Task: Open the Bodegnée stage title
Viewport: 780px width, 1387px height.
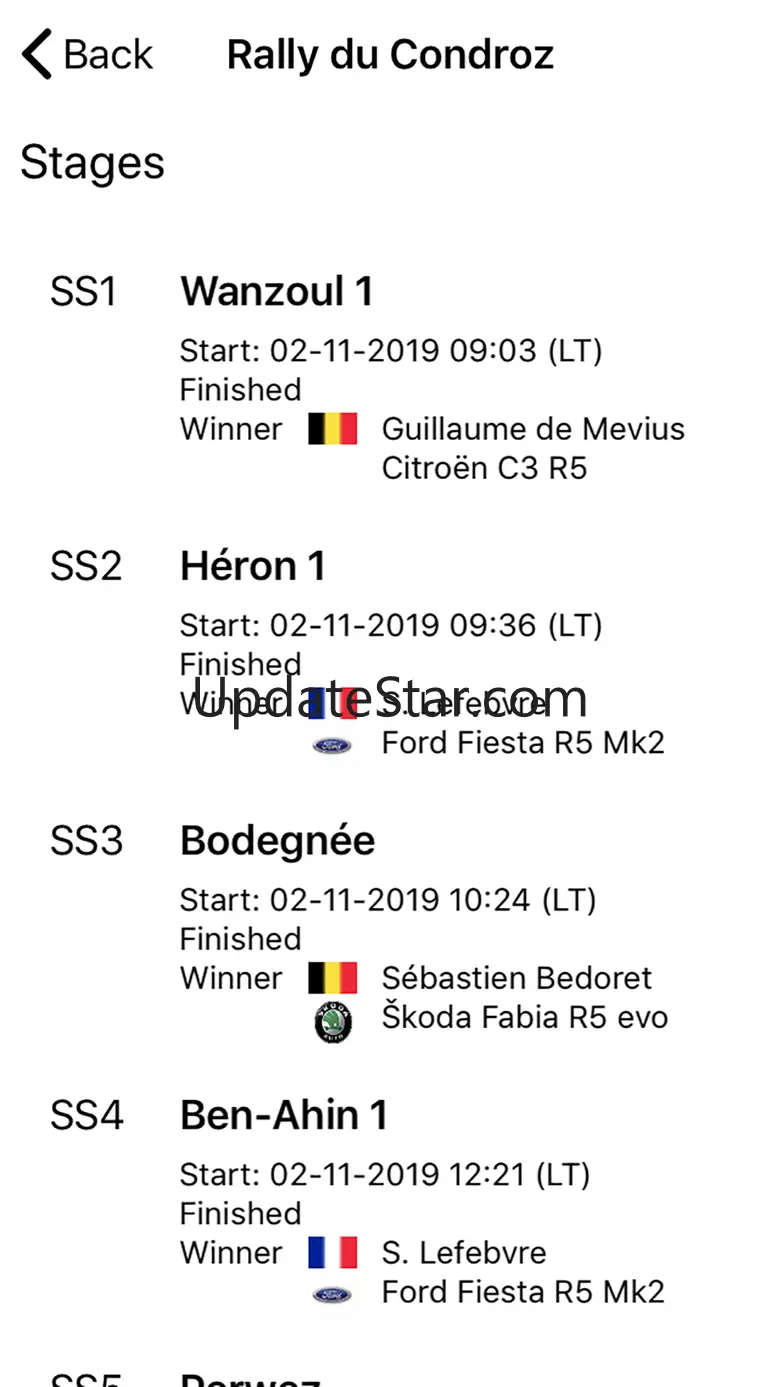Action: [x=277, y=841]
